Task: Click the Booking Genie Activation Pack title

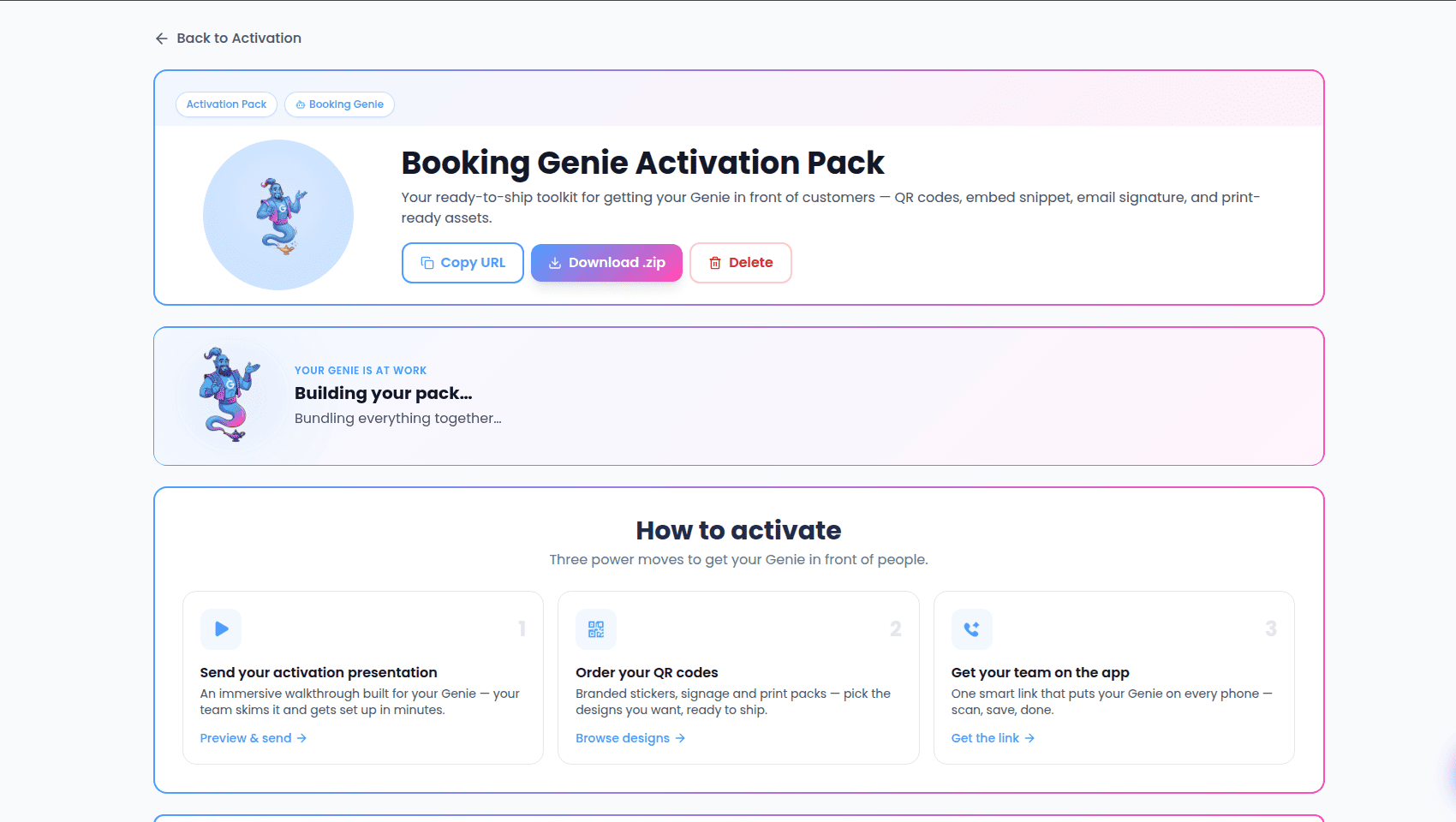Action: [x=642, y=163]
